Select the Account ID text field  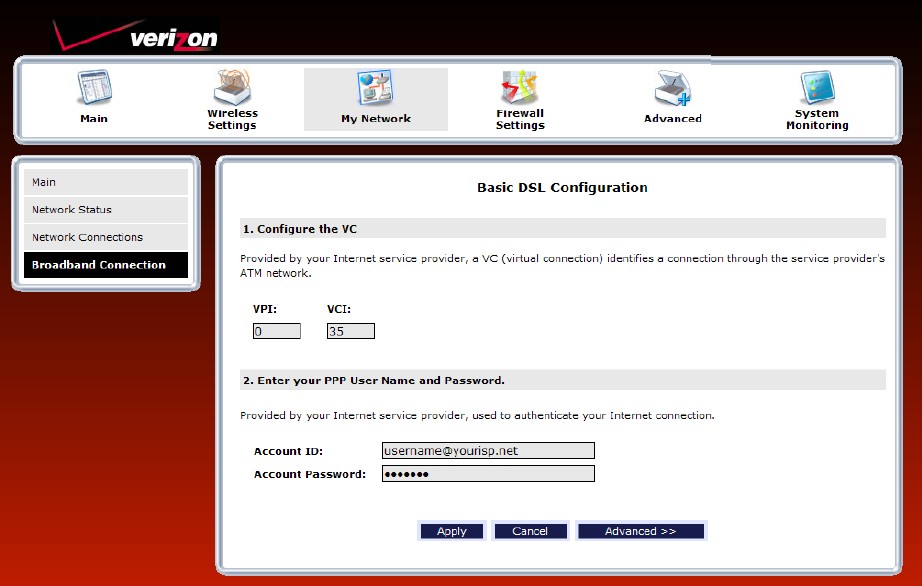coord(488,450)
